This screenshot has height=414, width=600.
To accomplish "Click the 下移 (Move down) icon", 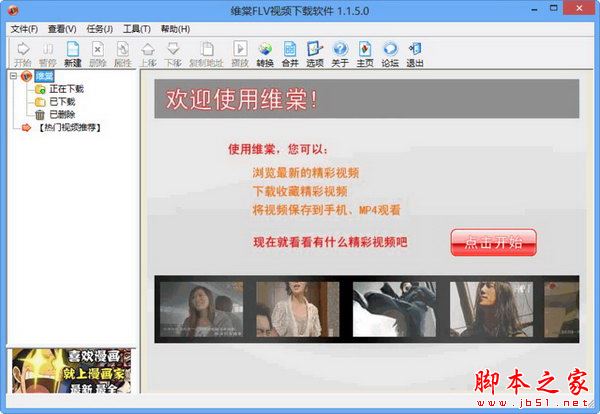I will [173, 54].
